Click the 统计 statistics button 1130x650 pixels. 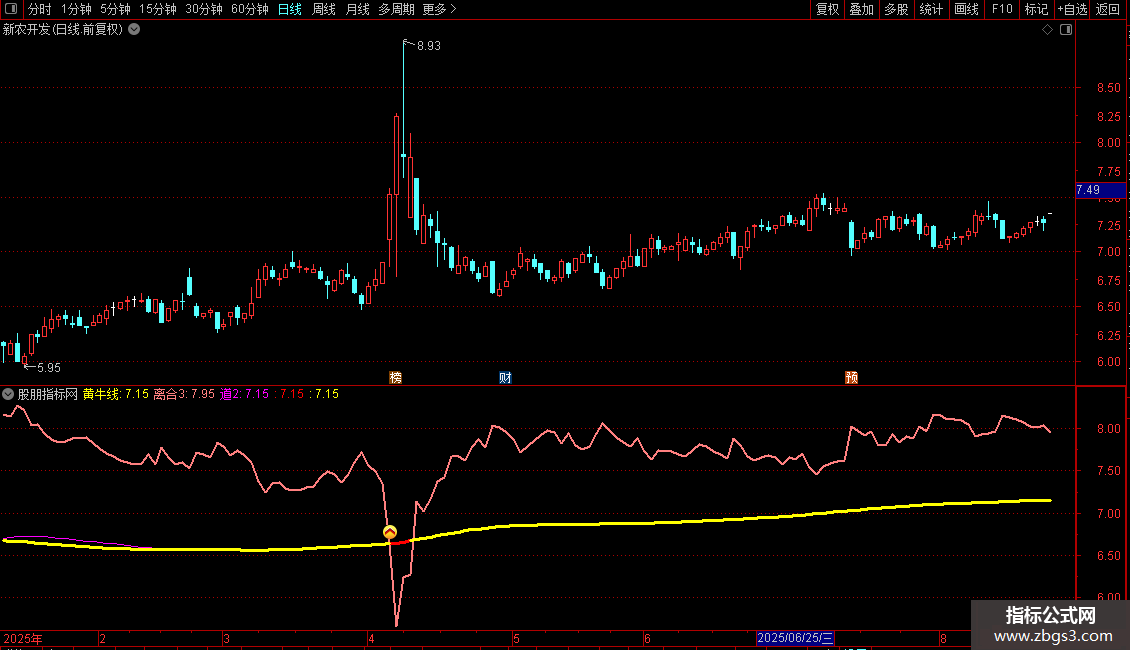pyautogui.click(x=931, y=9)
